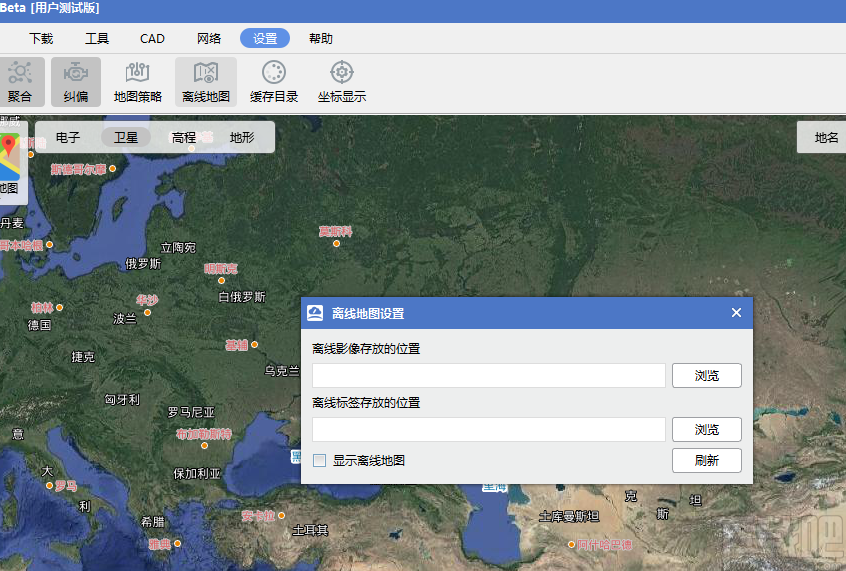Enable the 显示离线地图 checkbox

pyautogui.click(x=319, y=460)
